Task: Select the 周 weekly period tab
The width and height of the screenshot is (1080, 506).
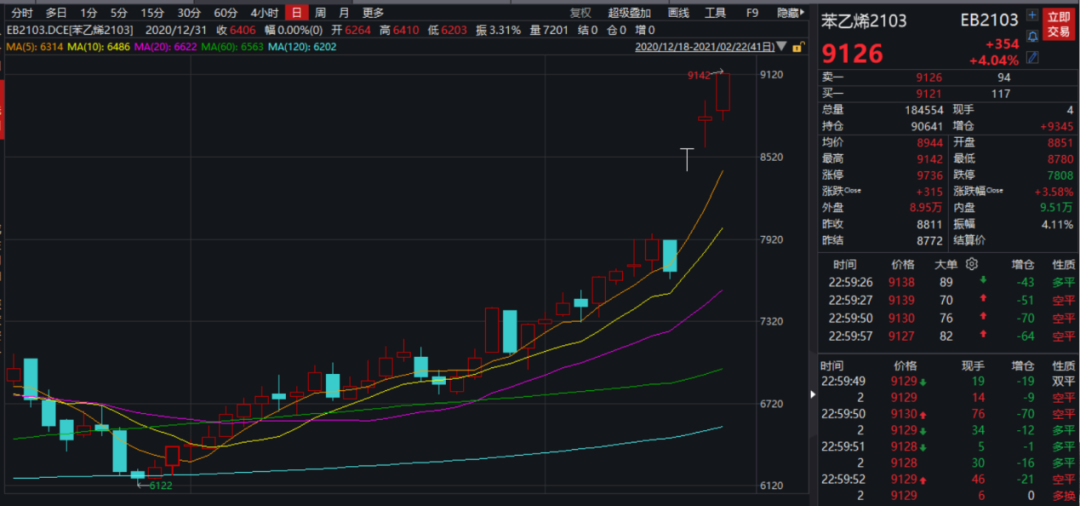Action: (x=320, y=13)
